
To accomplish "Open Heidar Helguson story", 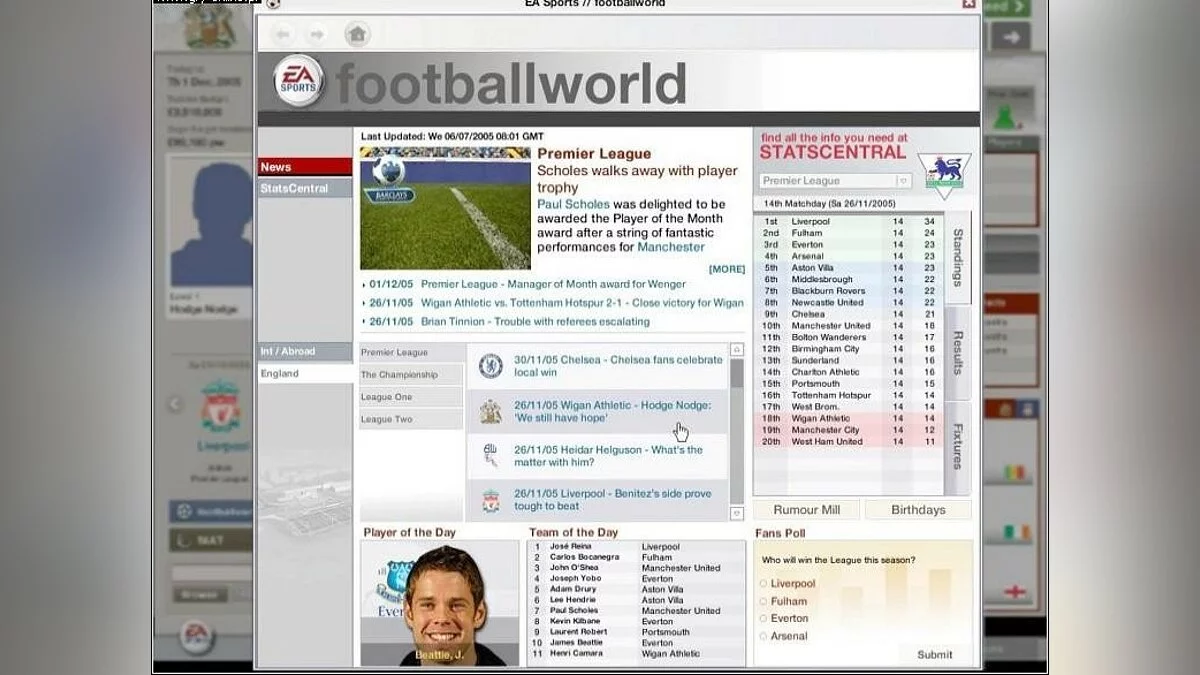I will tap(608, 456).
